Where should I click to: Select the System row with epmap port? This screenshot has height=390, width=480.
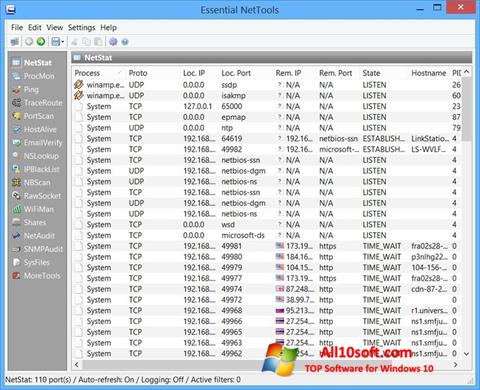[x=267, y=117]
